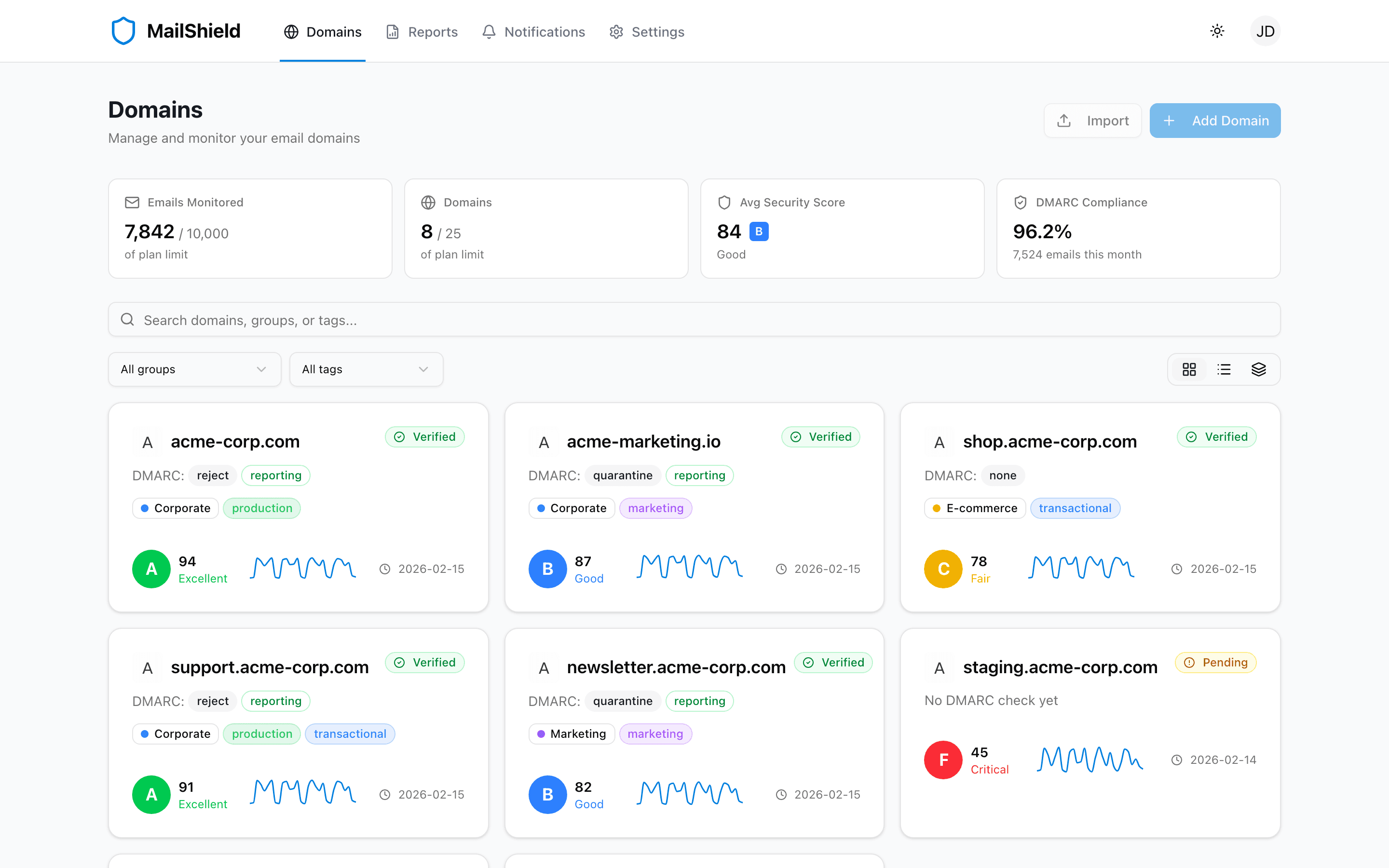Image resolution: width=1389 pixels, height=868 pixels.
Task: Click the Import button
Action: [x=1092, y=121]
